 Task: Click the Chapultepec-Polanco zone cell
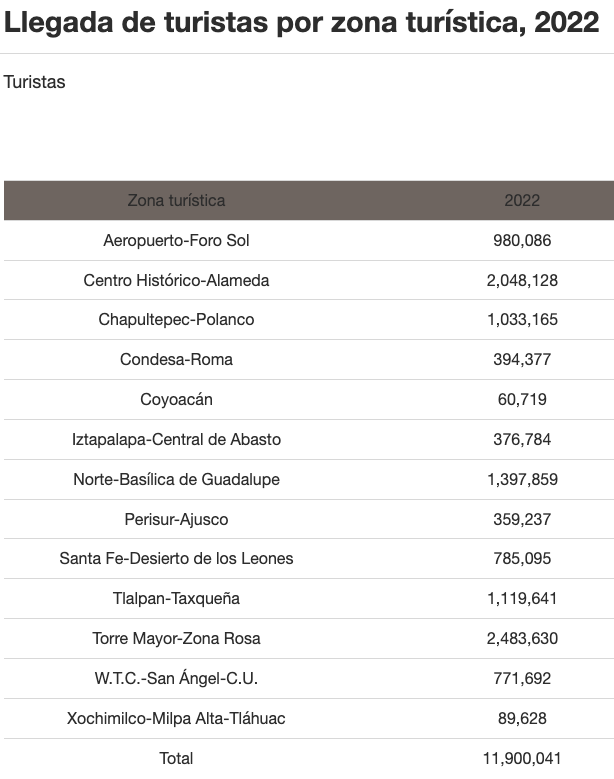pyautogui.click(x=176, y=320)
